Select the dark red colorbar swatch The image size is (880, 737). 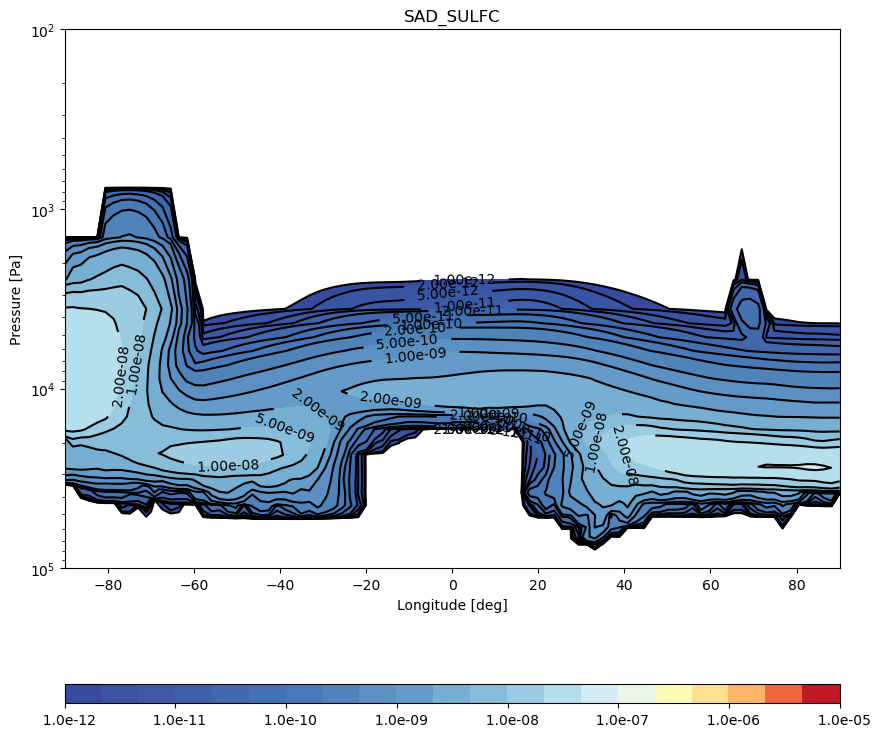pos(821,694)
